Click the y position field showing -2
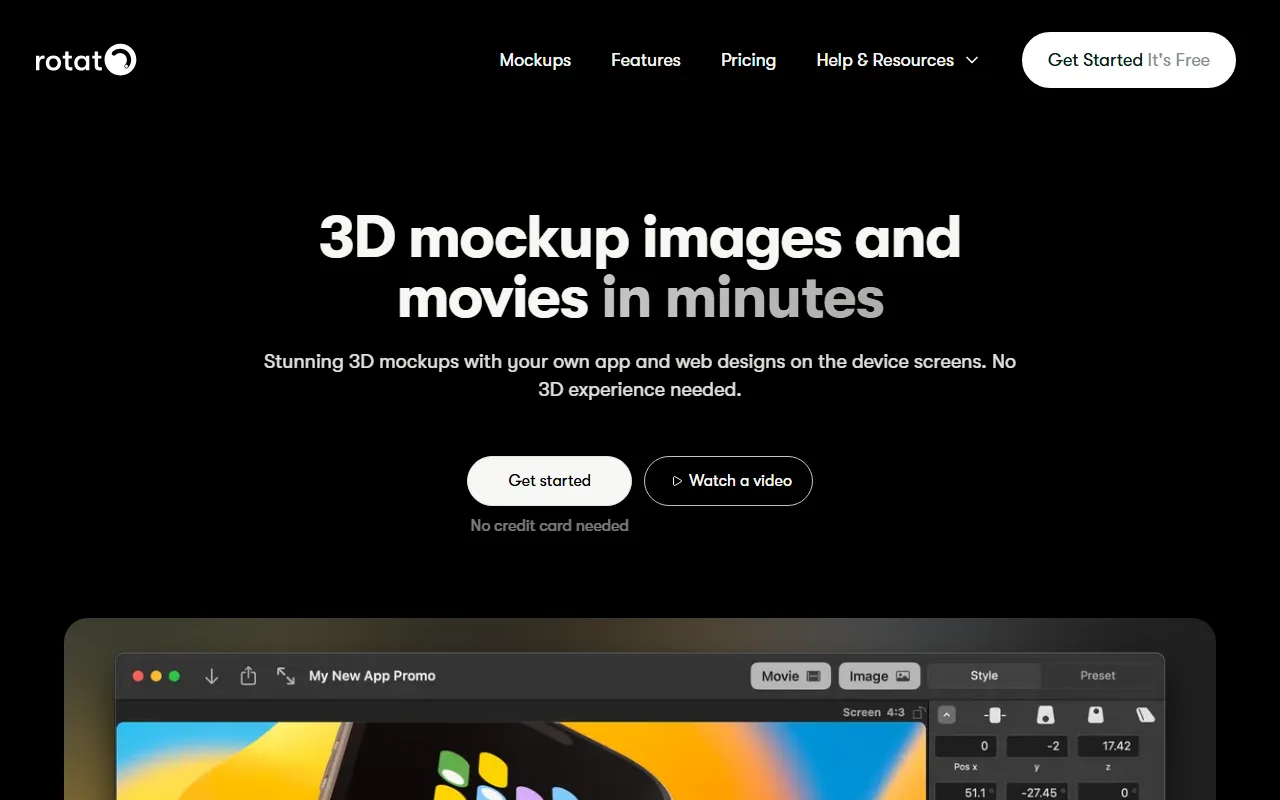 [x=1037, y=746]
